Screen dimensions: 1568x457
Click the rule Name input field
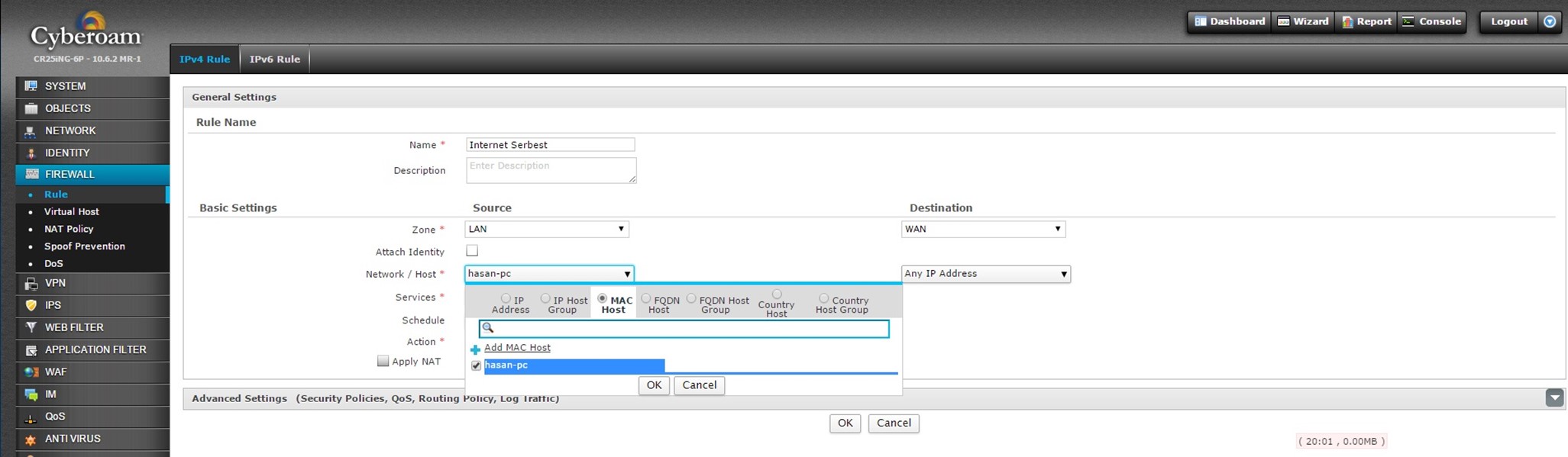(x=550, y=145)
